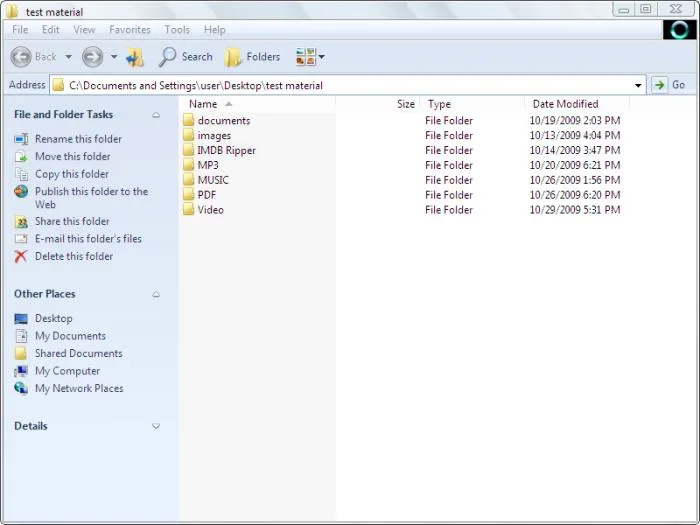Screen dimensions: 700x525
Task: Toggle the Folders pane button
Action: click(x=252, y=57)
